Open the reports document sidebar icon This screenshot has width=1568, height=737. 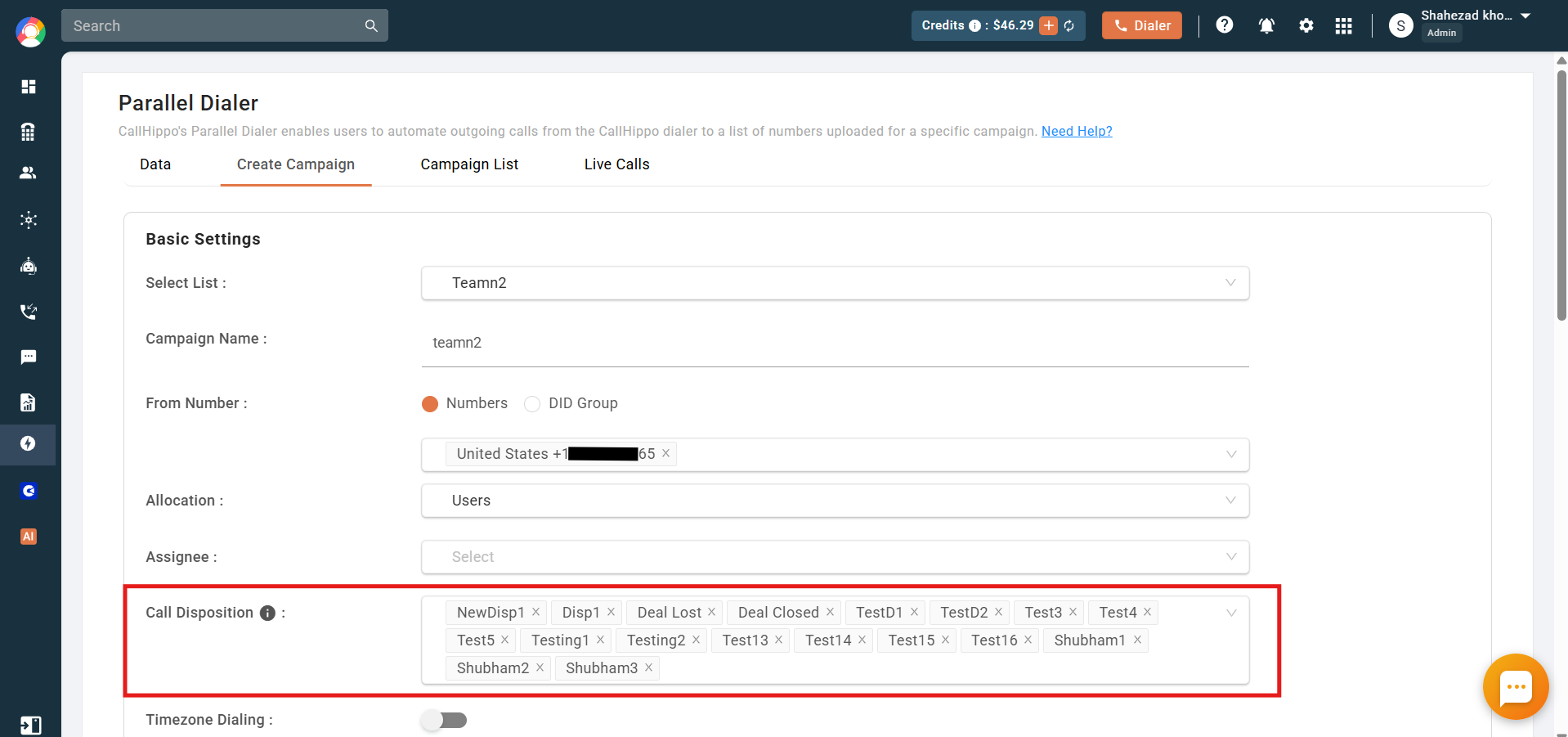(29, 402)
